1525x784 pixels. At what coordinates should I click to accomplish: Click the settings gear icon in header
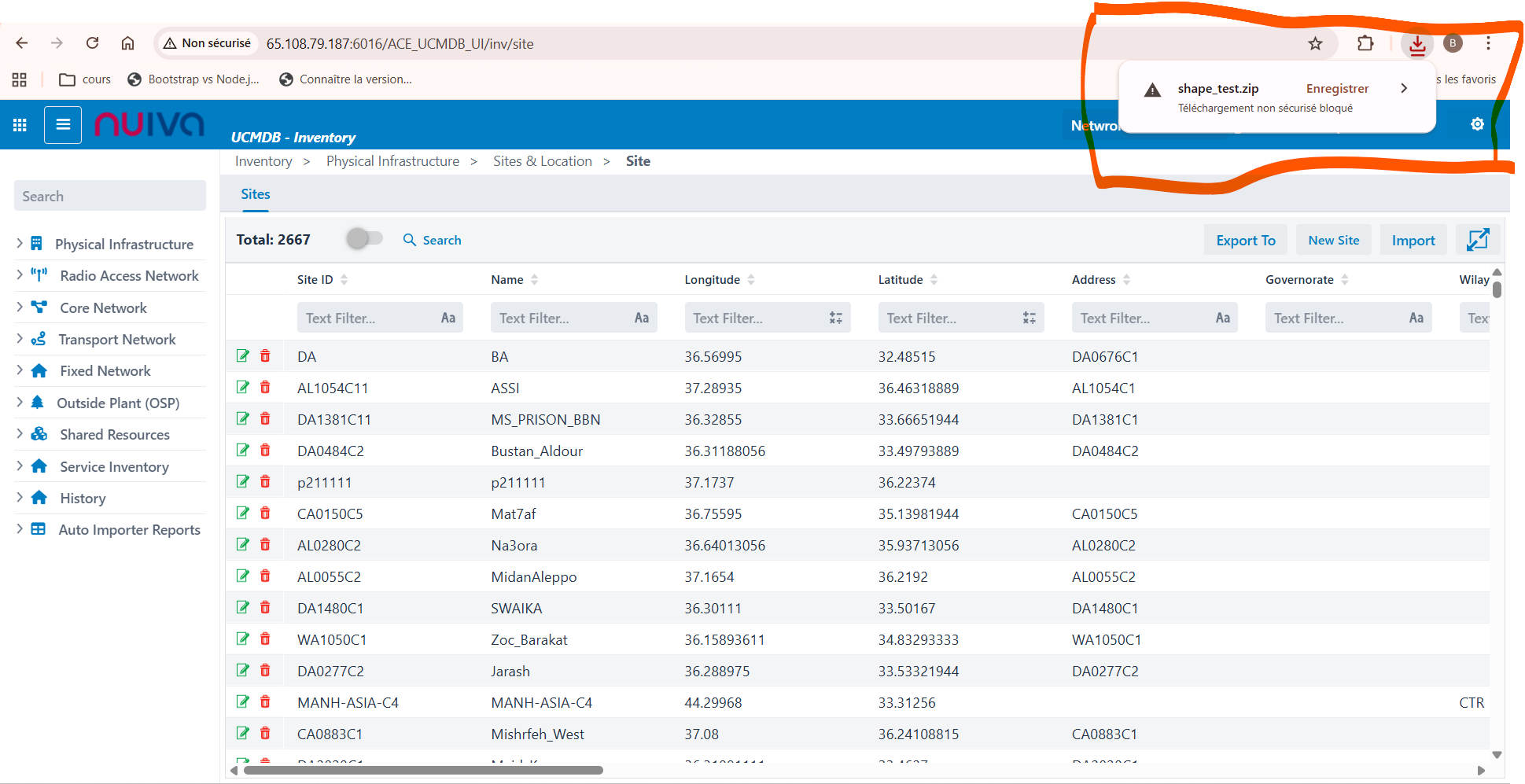[1477, 124]
